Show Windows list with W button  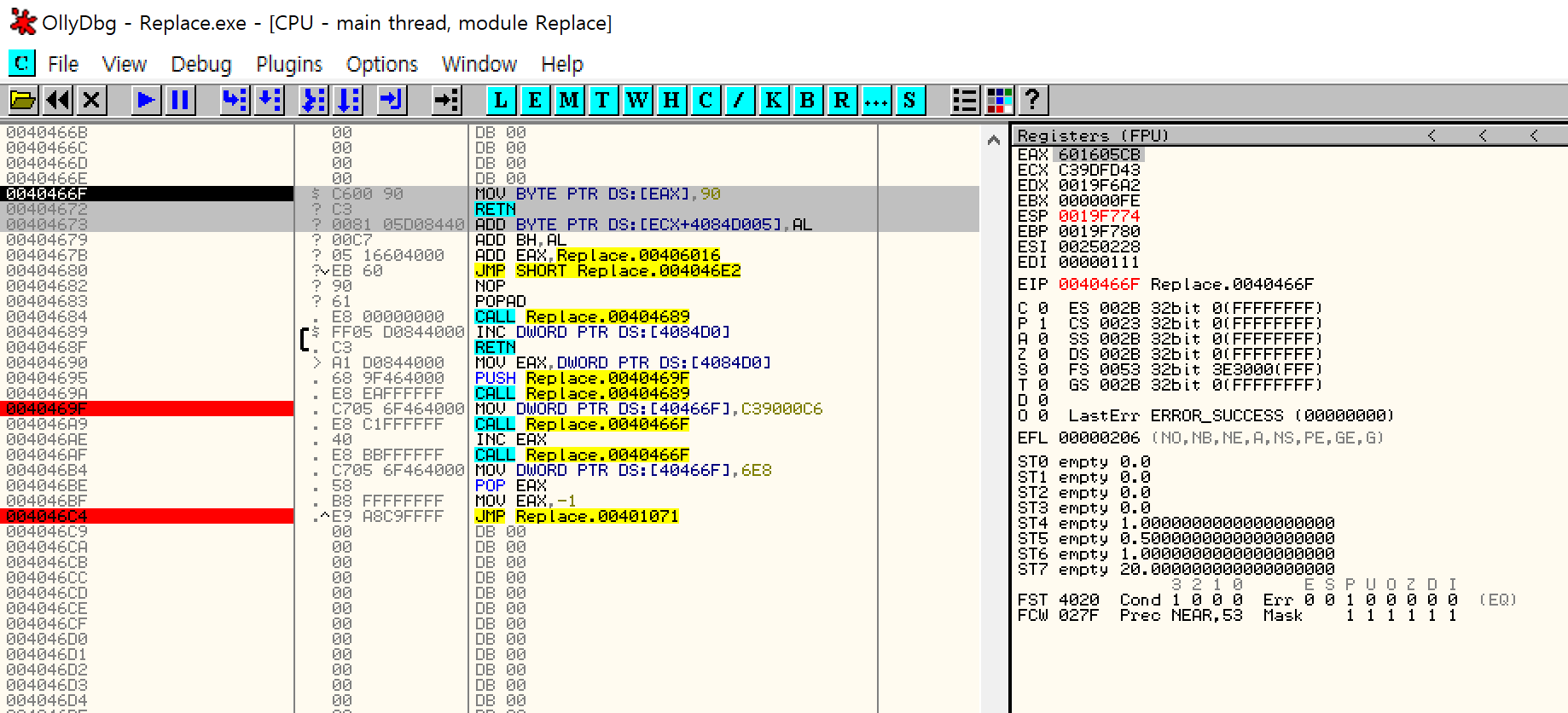pos(637,101)
